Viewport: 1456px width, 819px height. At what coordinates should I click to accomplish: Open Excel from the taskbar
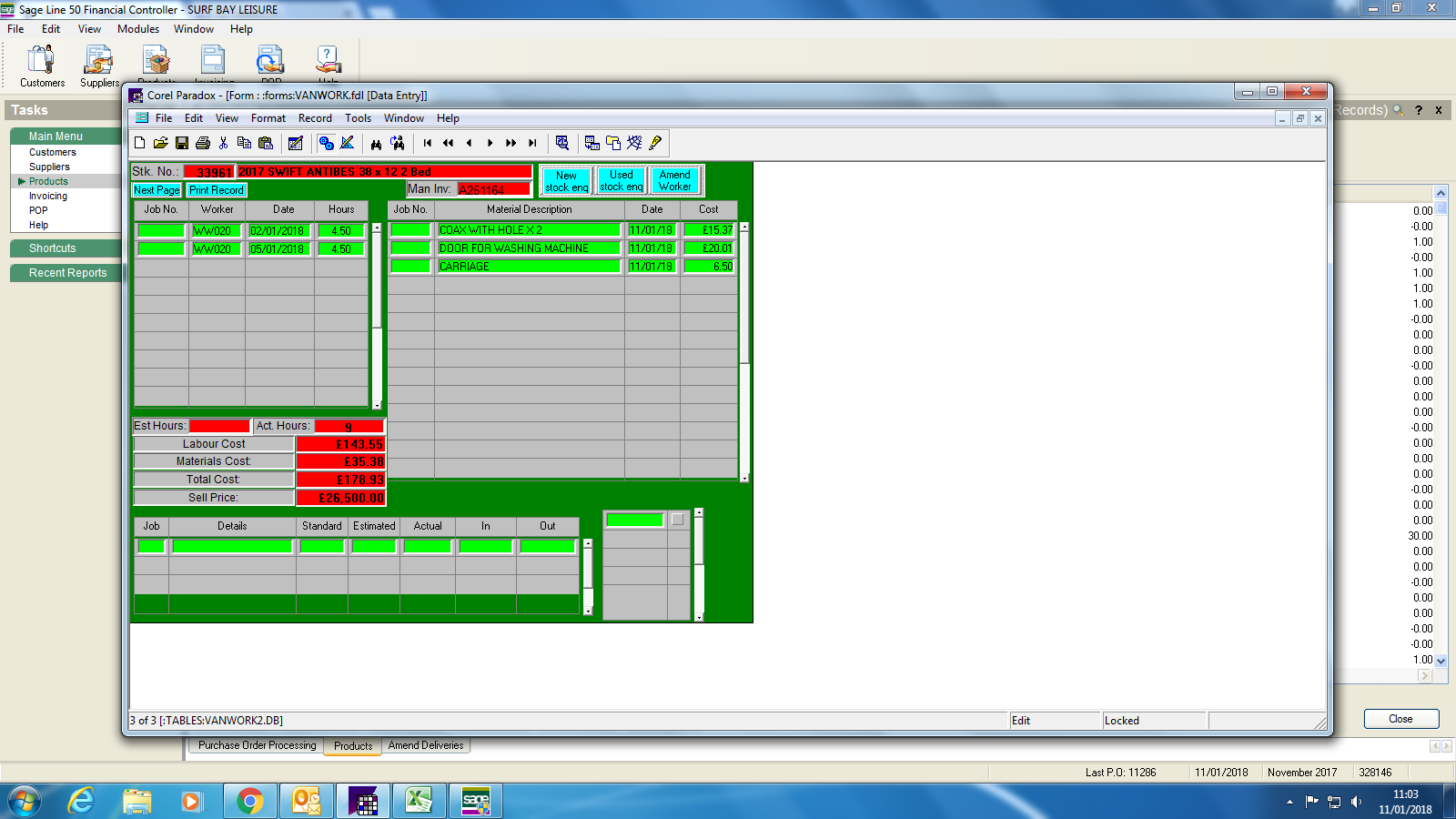pos(419,801)
